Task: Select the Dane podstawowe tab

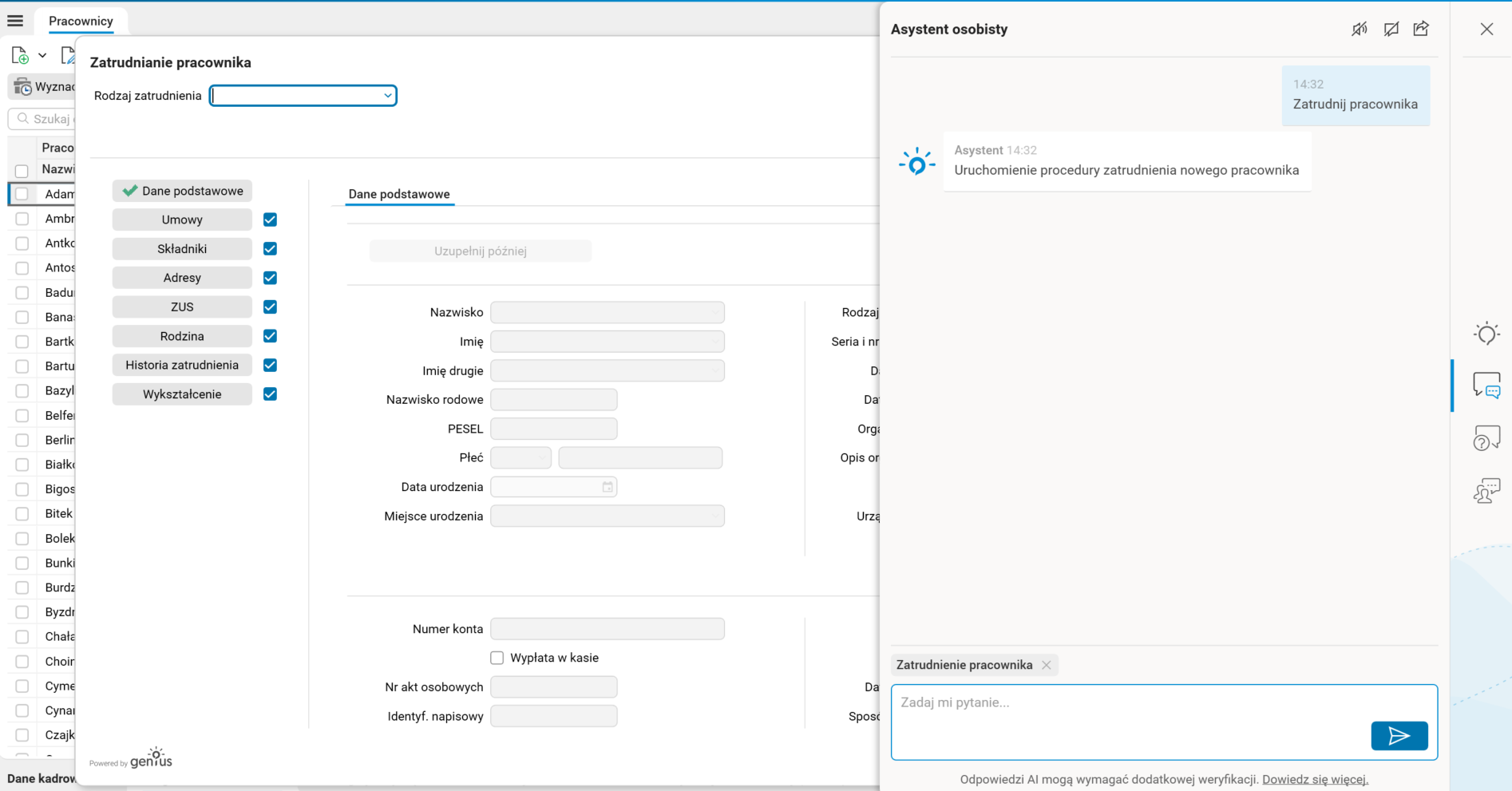Action: coord(399,194)
